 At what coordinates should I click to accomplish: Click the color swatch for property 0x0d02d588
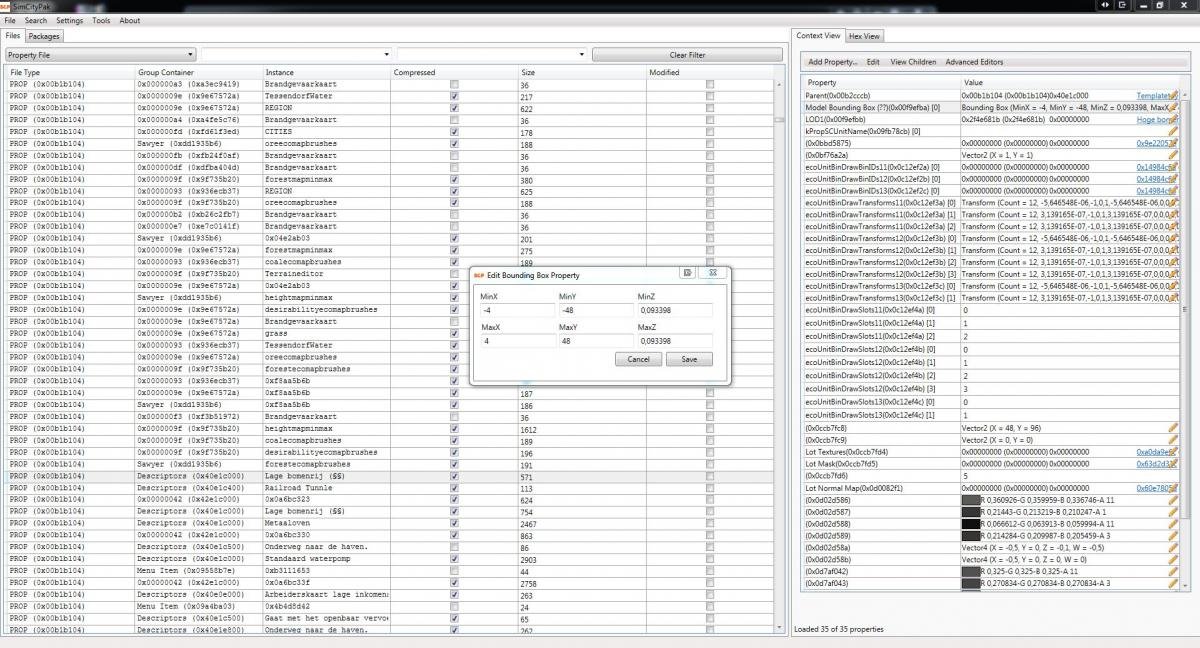click(x=970, y=523)
